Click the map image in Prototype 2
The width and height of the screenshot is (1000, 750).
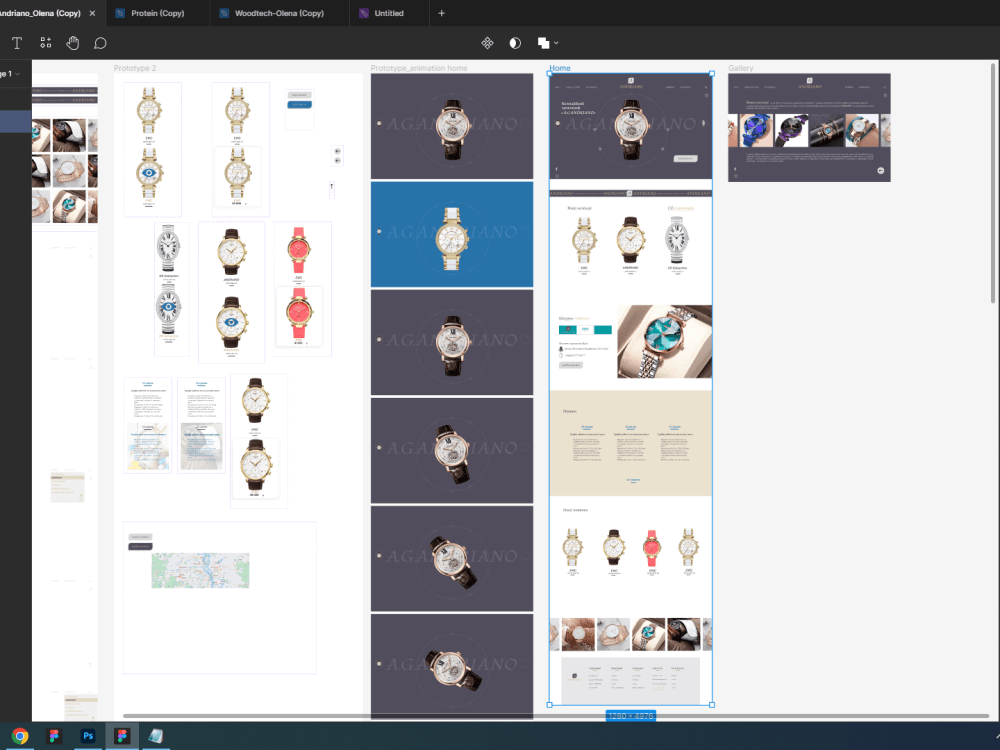click(x=200, y=570)
